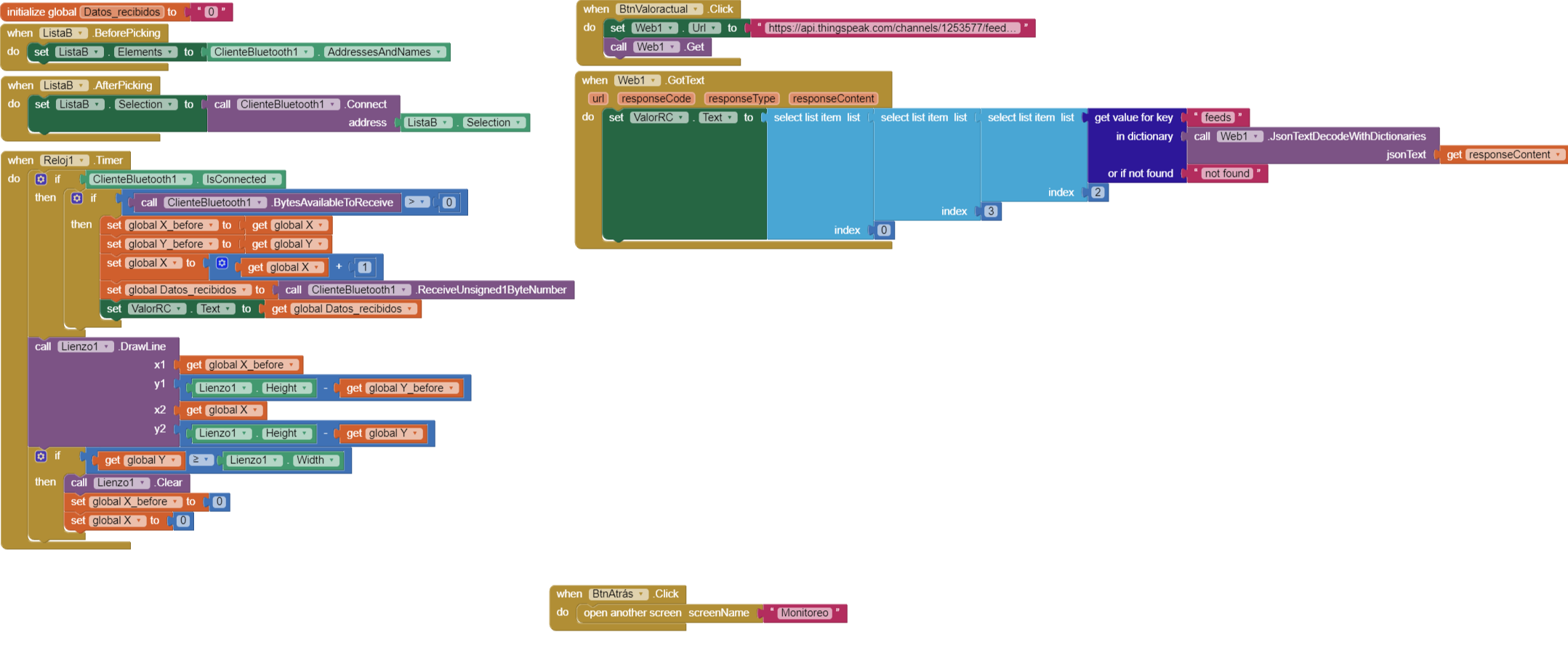
Task: Select the x2 "get global X" block in DrawLine
Action: [222, 409]
